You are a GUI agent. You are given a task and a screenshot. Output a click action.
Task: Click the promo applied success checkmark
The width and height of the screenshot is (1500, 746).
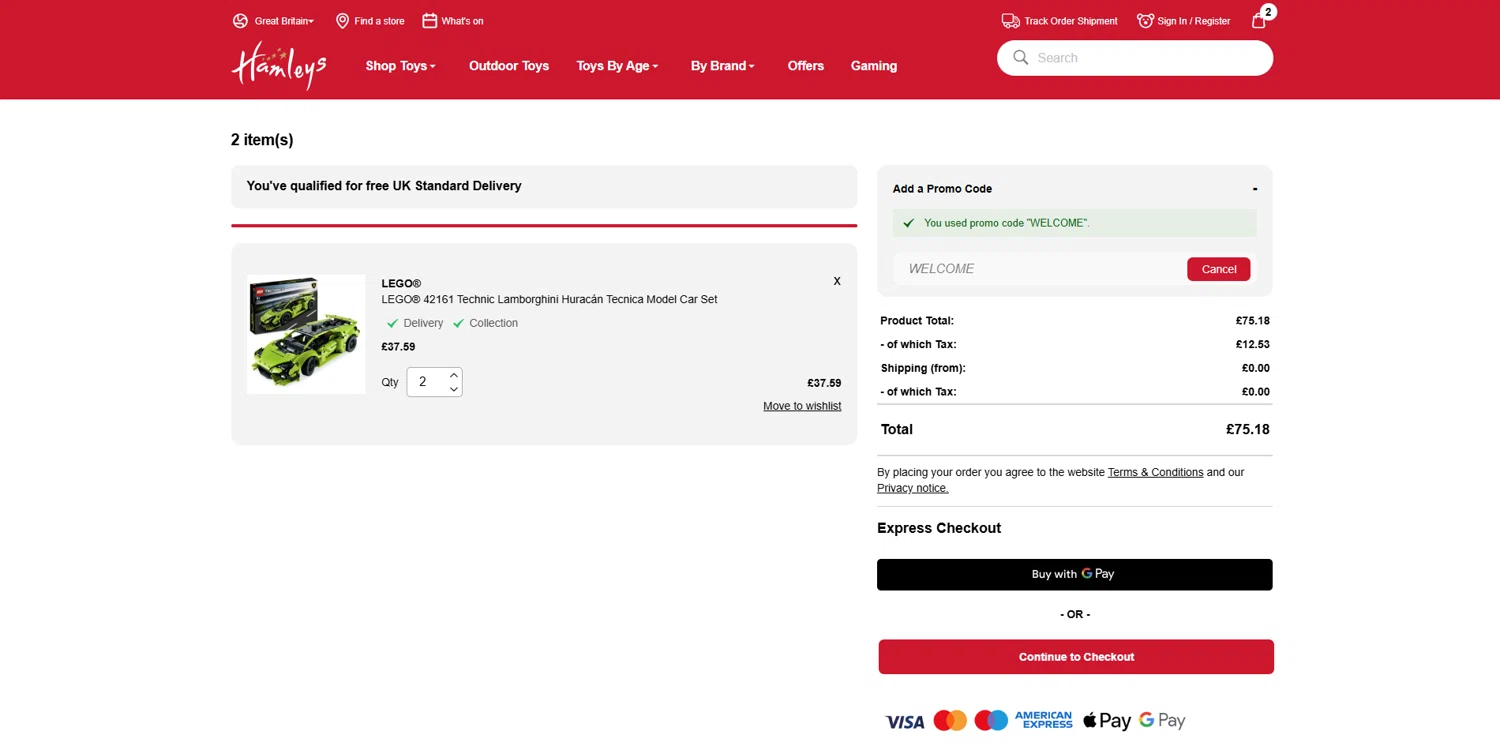click(x=908, y=223)
